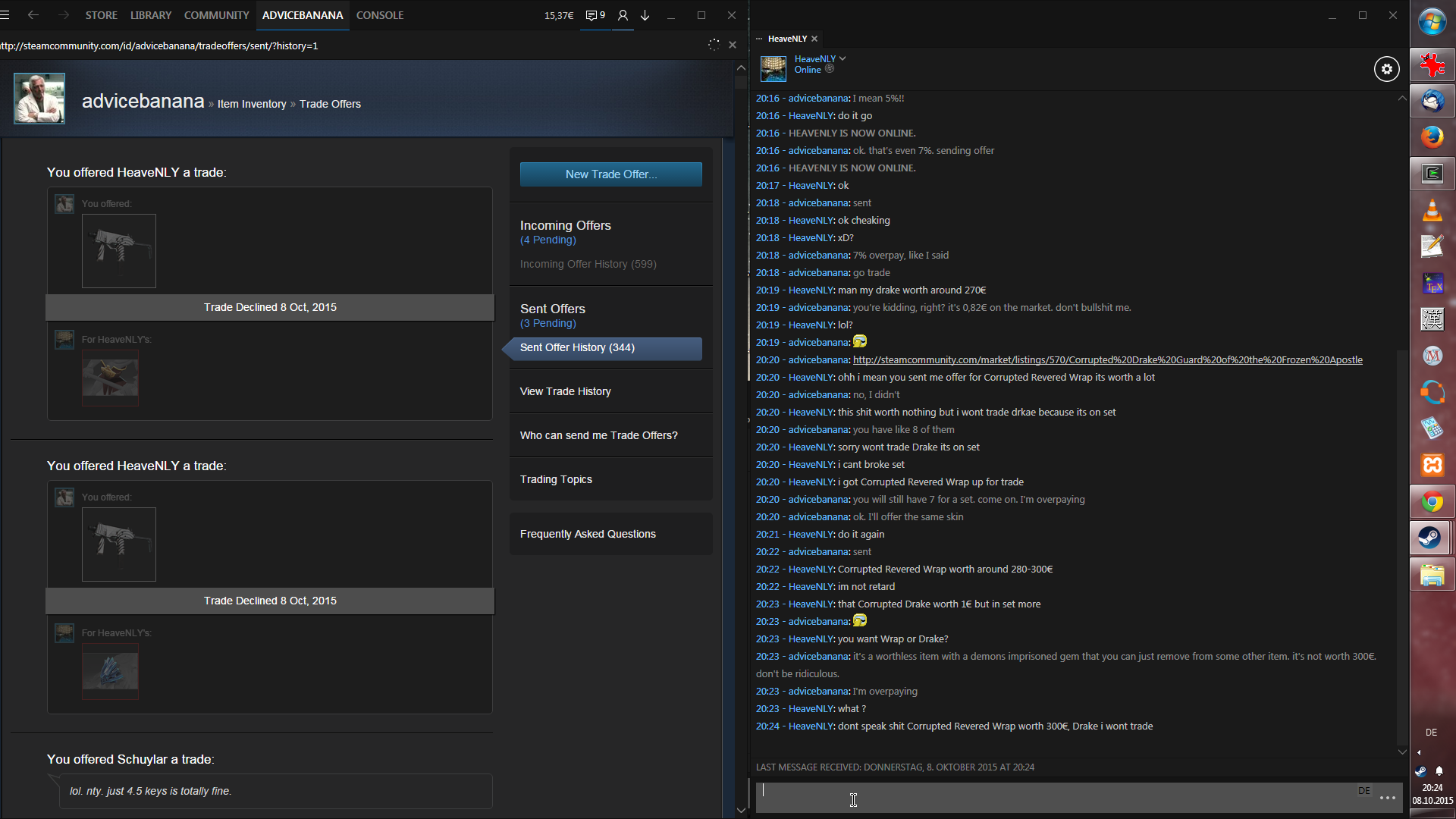1456x819 pixels.
Task: Open the Corrupted Drake Guard market link
Action: click(x=1107, y=360)
